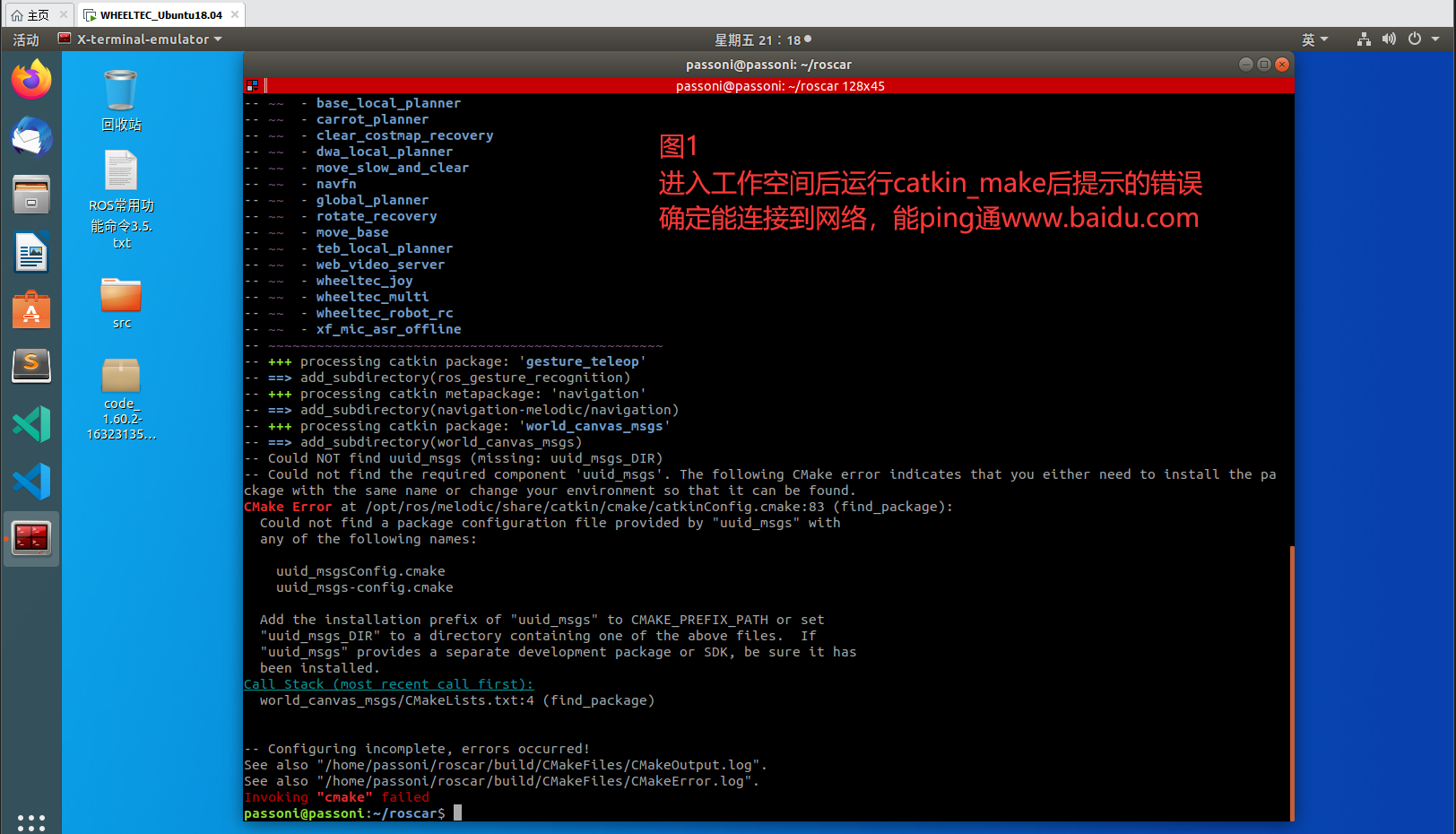Open Ubuntu Software store
The height and width of the screenshot is (834, 1456).
tap(31, 309)
